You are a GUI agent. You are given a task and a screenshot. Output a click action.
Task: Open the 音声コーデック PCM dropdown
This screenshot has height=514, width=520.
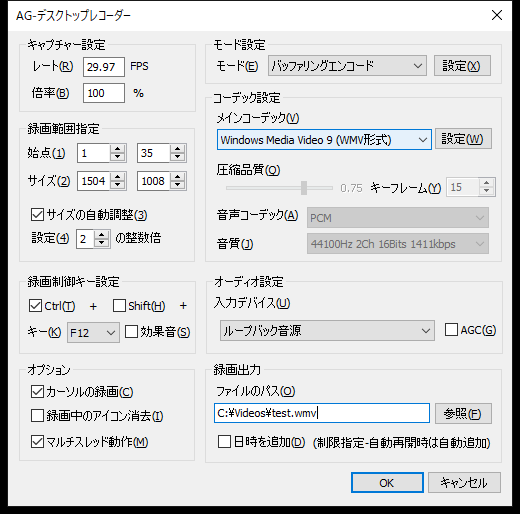[398, 218]
